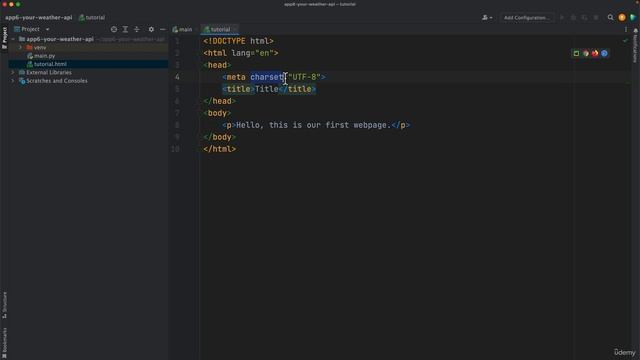Select the tutorial editor tab
The image size is (640, 360).
pyautogui.click(x=220, y=29)
